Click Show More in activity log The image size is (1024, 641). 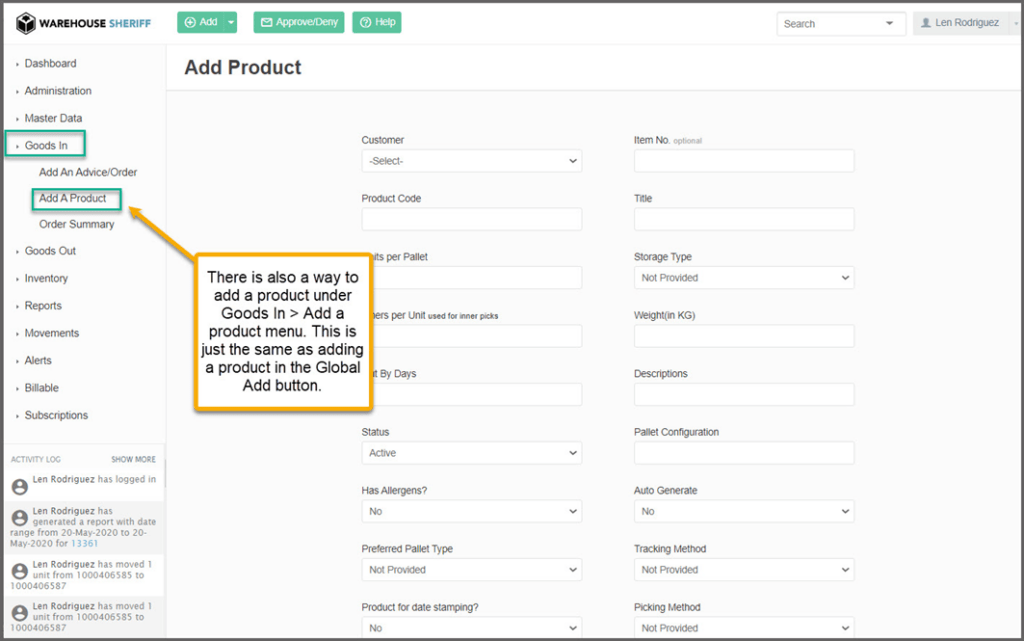point(133,460)
